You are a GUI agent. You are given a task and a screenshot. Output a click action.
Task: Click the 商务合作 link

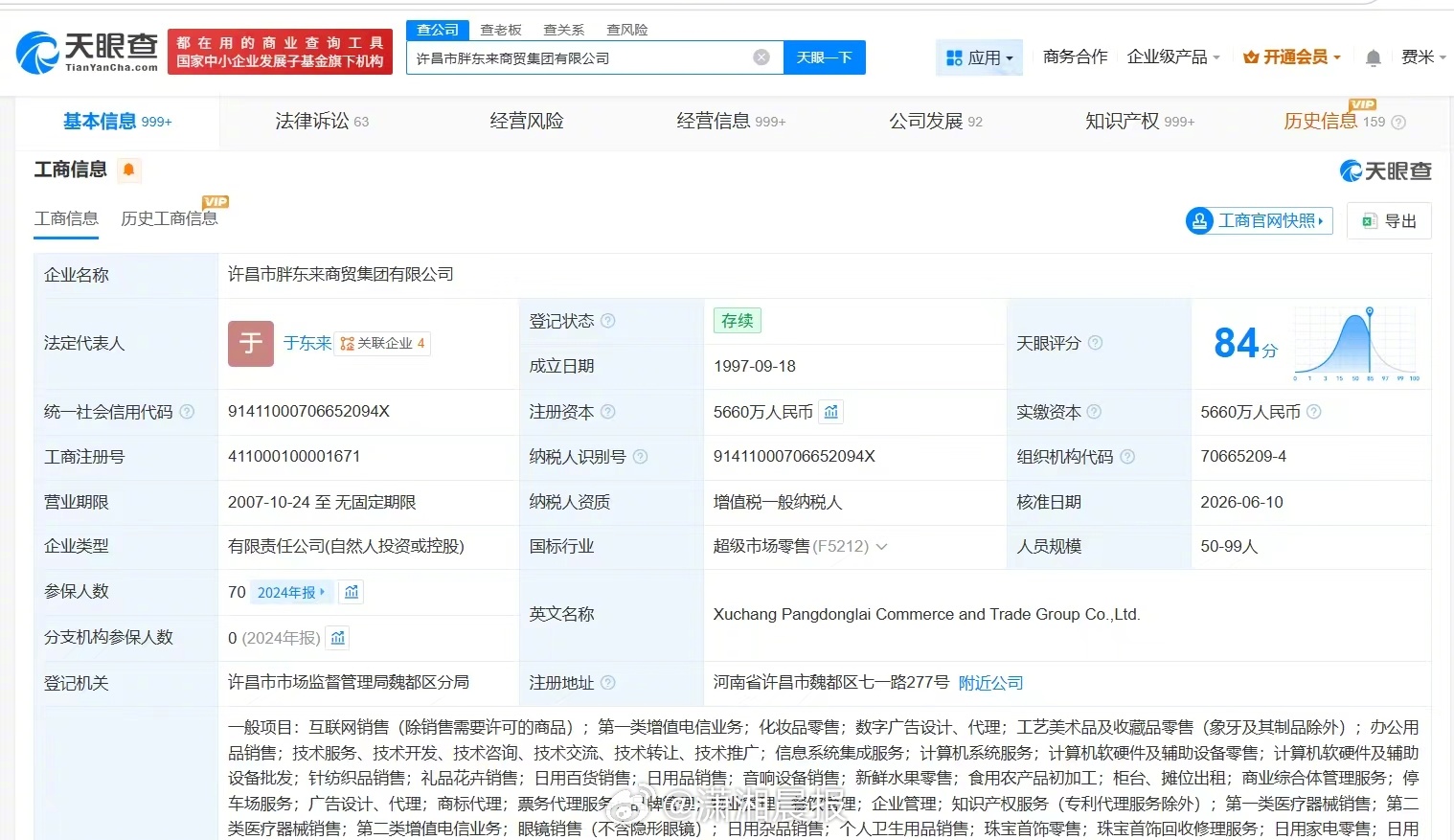1076,57
